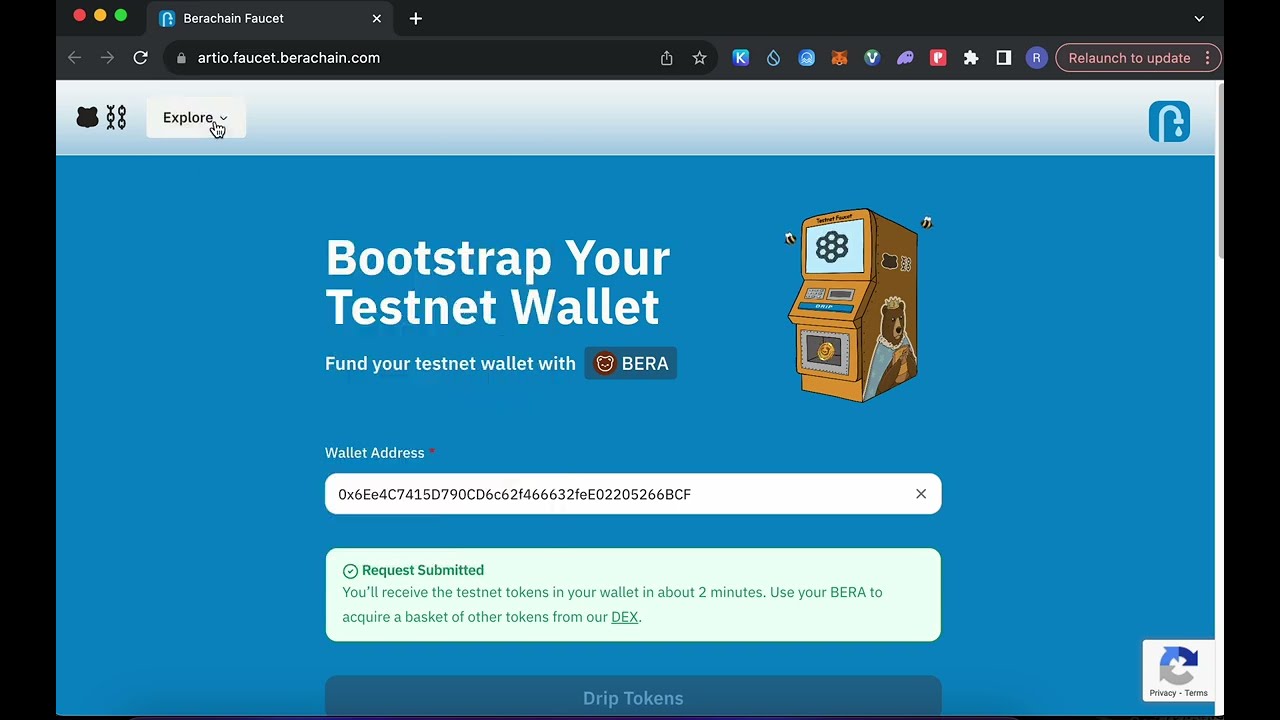1280x720 pixels.
Task: Open the Chrome profile R avatar
Action: 1036,58
